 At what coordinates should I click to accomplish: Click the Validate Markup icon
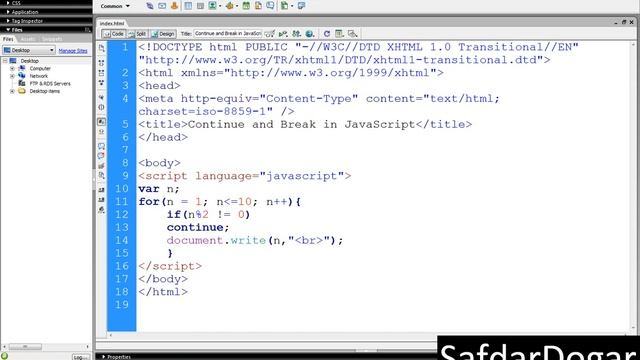[x=283, y=34]
